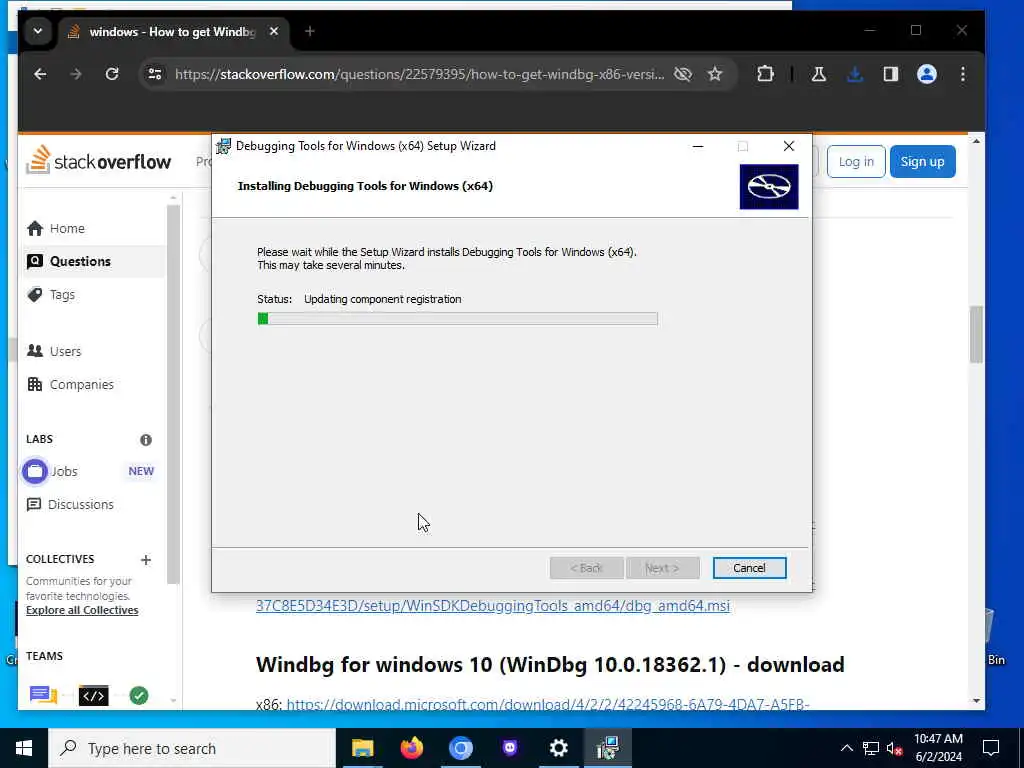Open the notification center icon
1024x768 pixels.
pos(991,748)
